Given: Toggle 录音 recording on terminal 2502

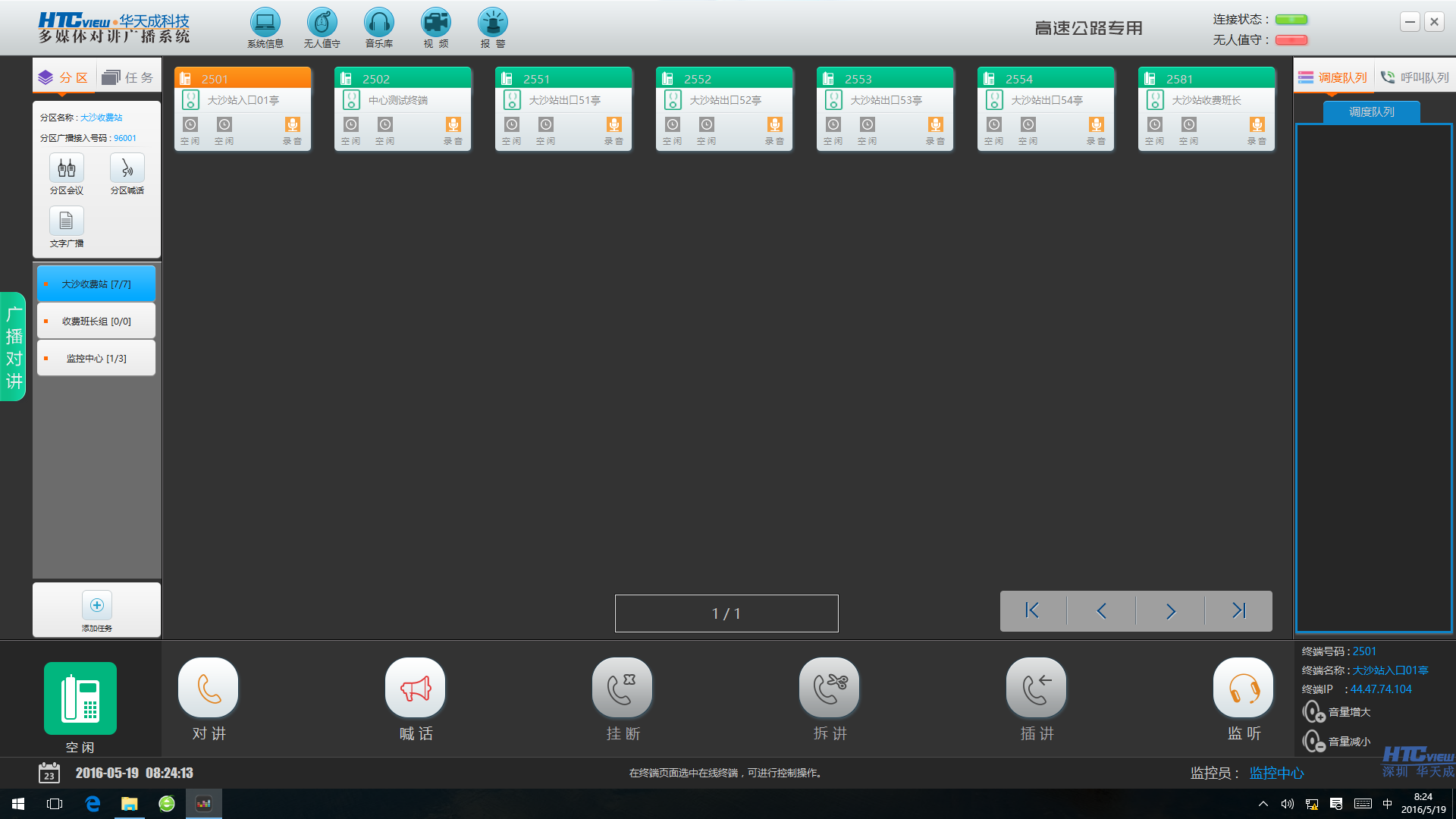Looking at the screenshot, I should click(x=453, y=126).
